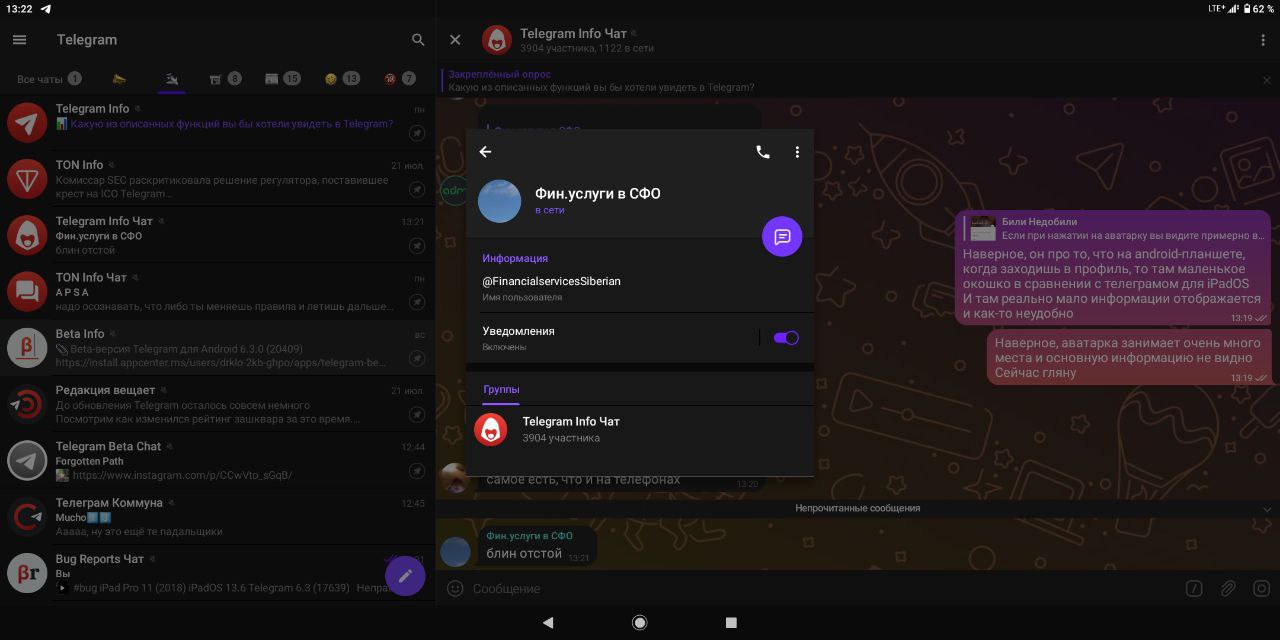The height and width of the screenshot is (640, 1280).
Task: Open the camera icon in the message bar
Action: (x=1262, y=588)
